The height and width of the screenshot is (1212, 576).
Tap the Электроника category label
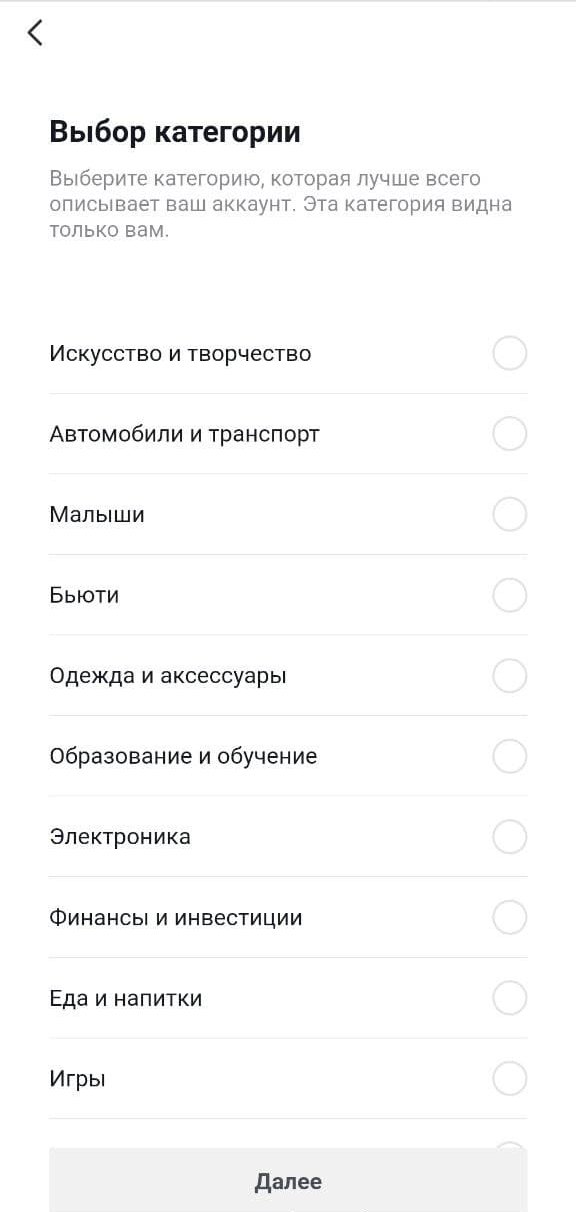[120, 837]
